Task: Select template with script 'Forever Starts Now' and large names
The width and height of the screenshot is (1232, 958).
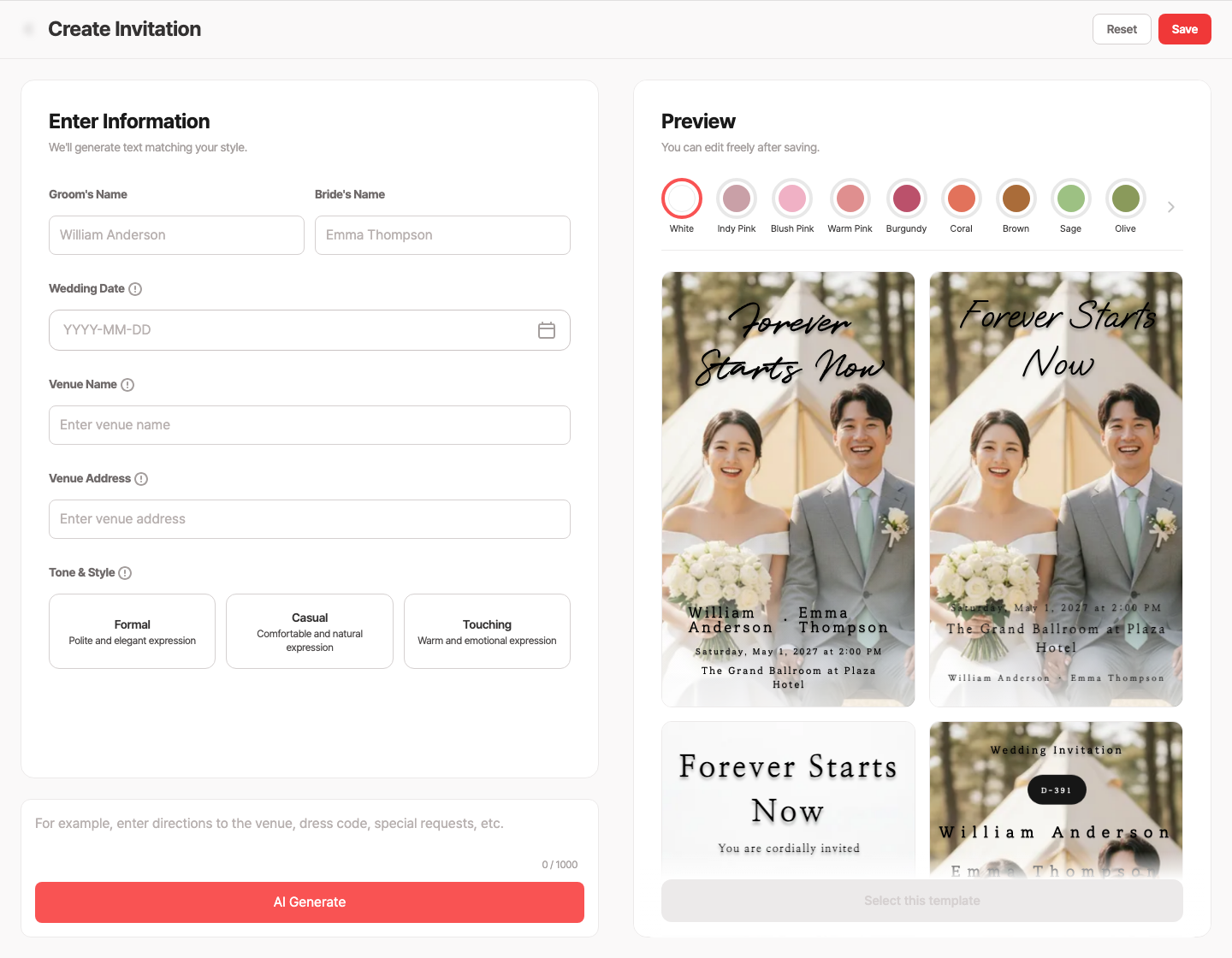Action: pos(788,489)
